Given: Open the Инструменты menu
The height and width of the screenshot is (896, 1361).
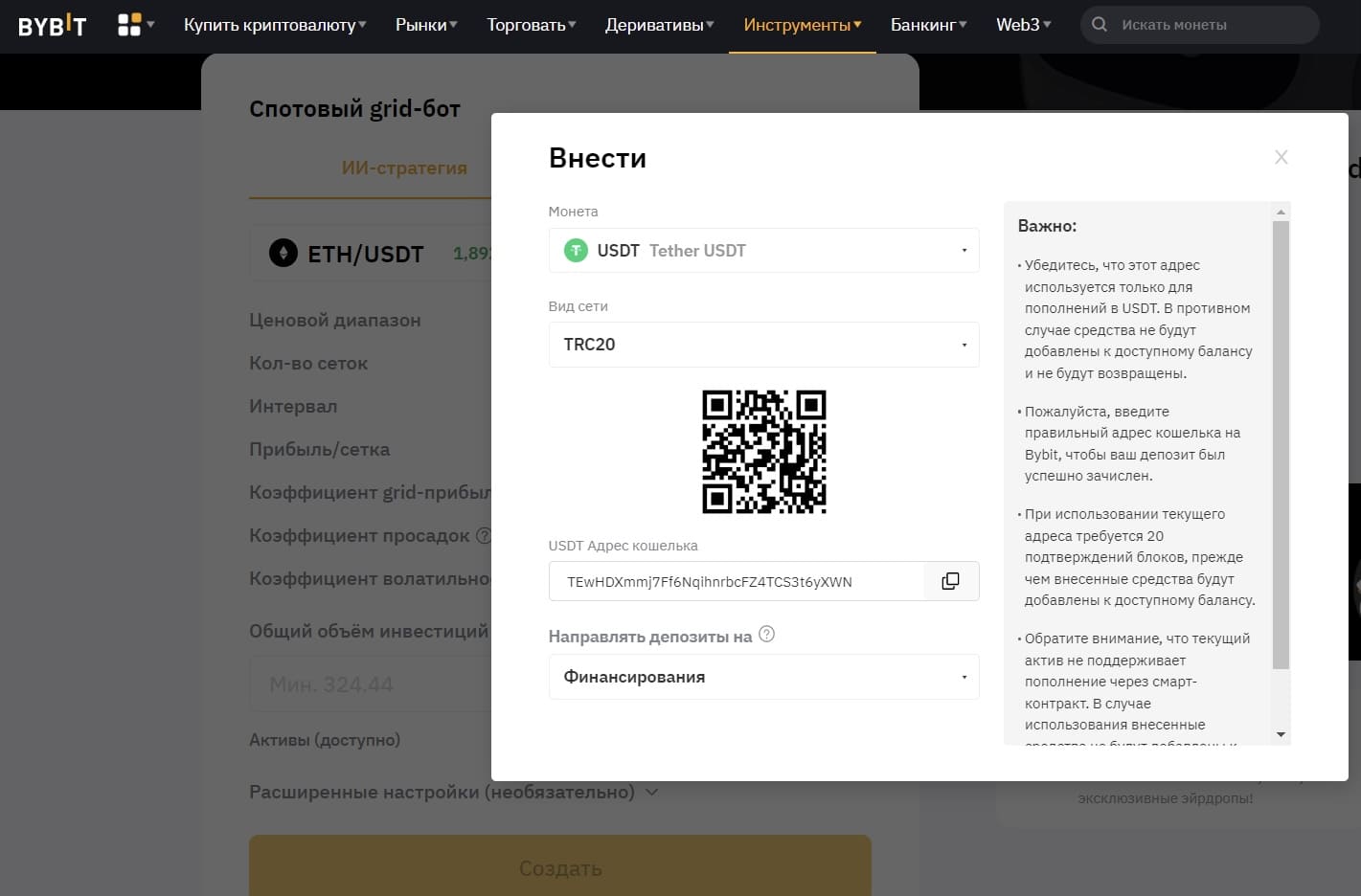Looking at the screenshot, I should click(803, 25).
